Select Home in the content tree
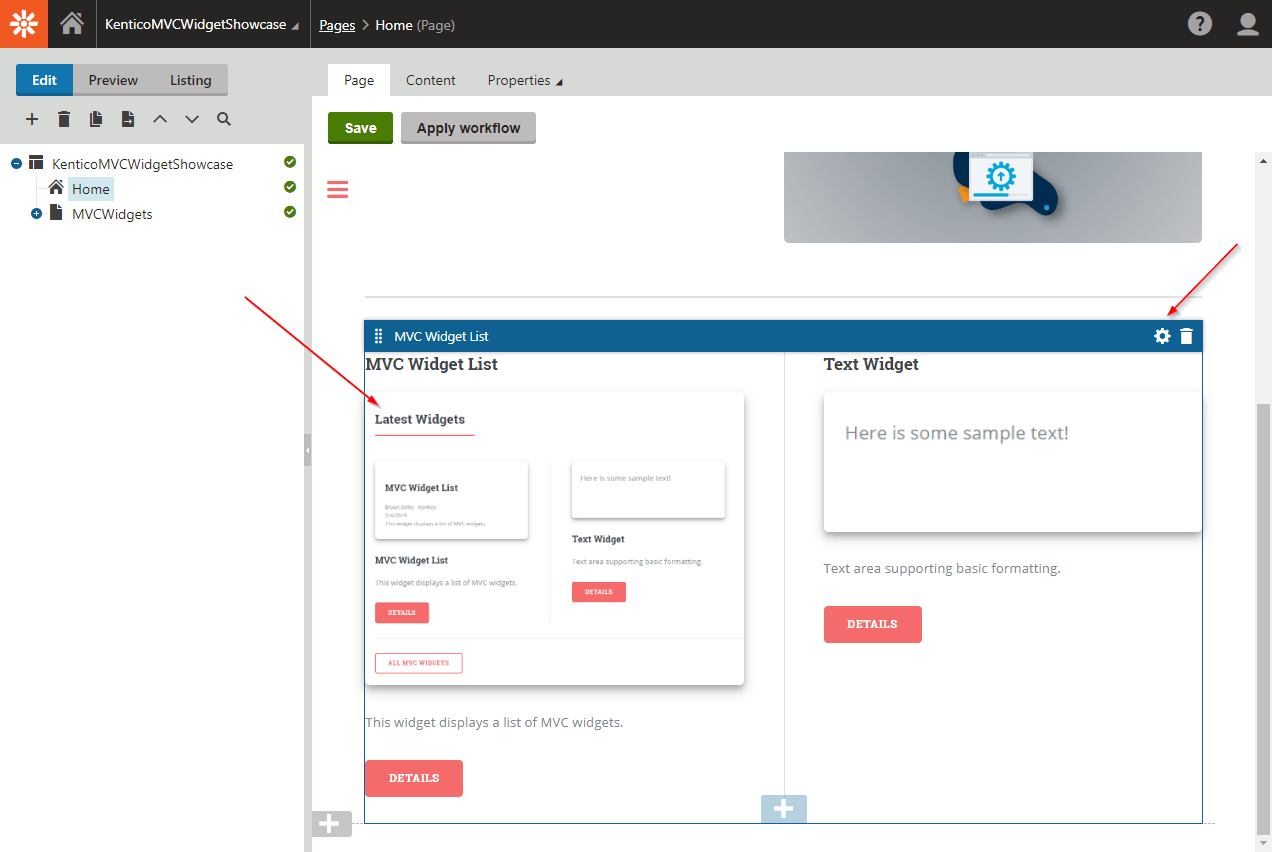Image resolution: width=1272 pixels, height=852 pixels. click(x=91, y=189)
